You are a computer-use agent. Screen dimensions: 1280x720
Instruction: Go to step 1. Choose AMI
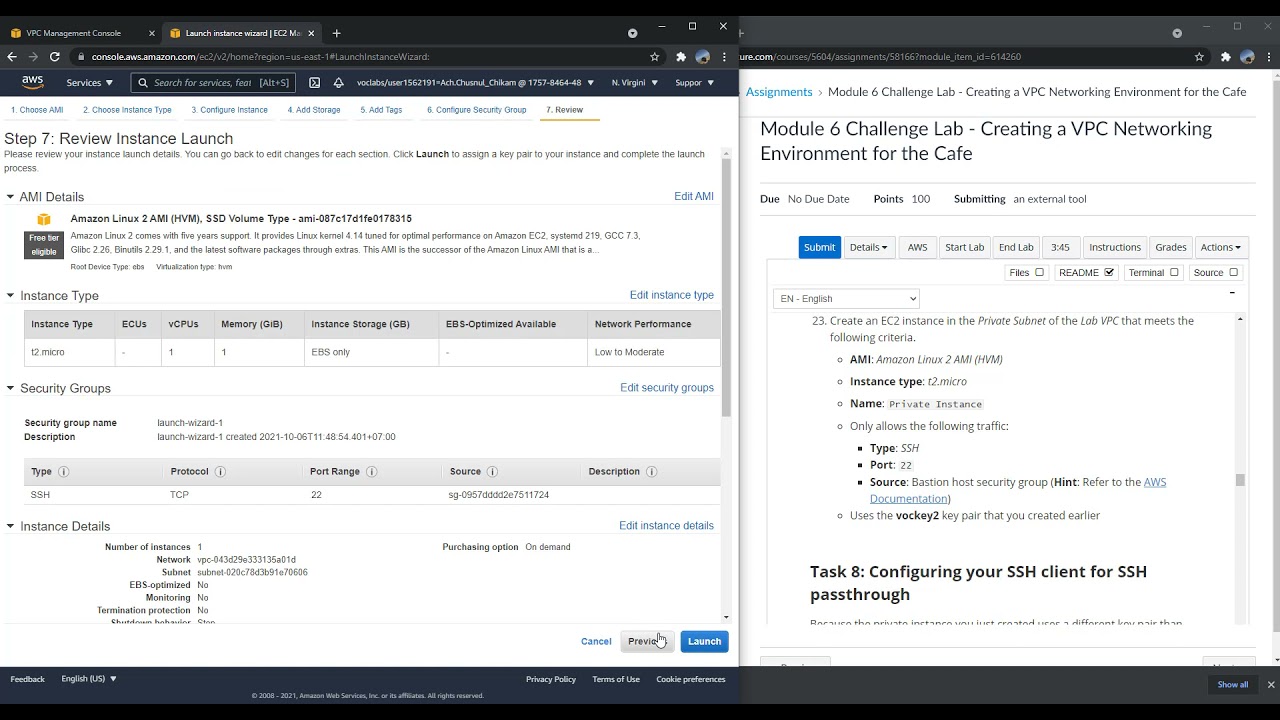pyautogui.click(x=37, y=110)
